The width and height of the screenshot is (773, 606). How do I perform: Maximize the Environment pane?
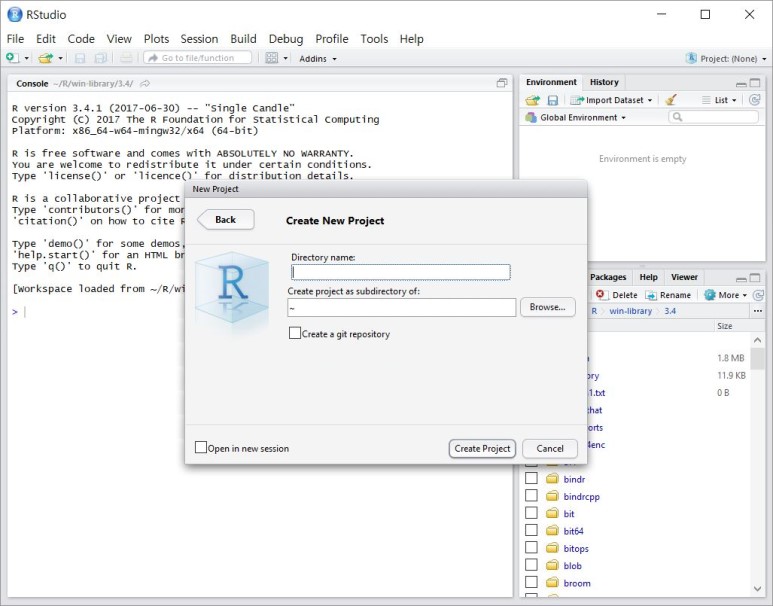[755, 83]
